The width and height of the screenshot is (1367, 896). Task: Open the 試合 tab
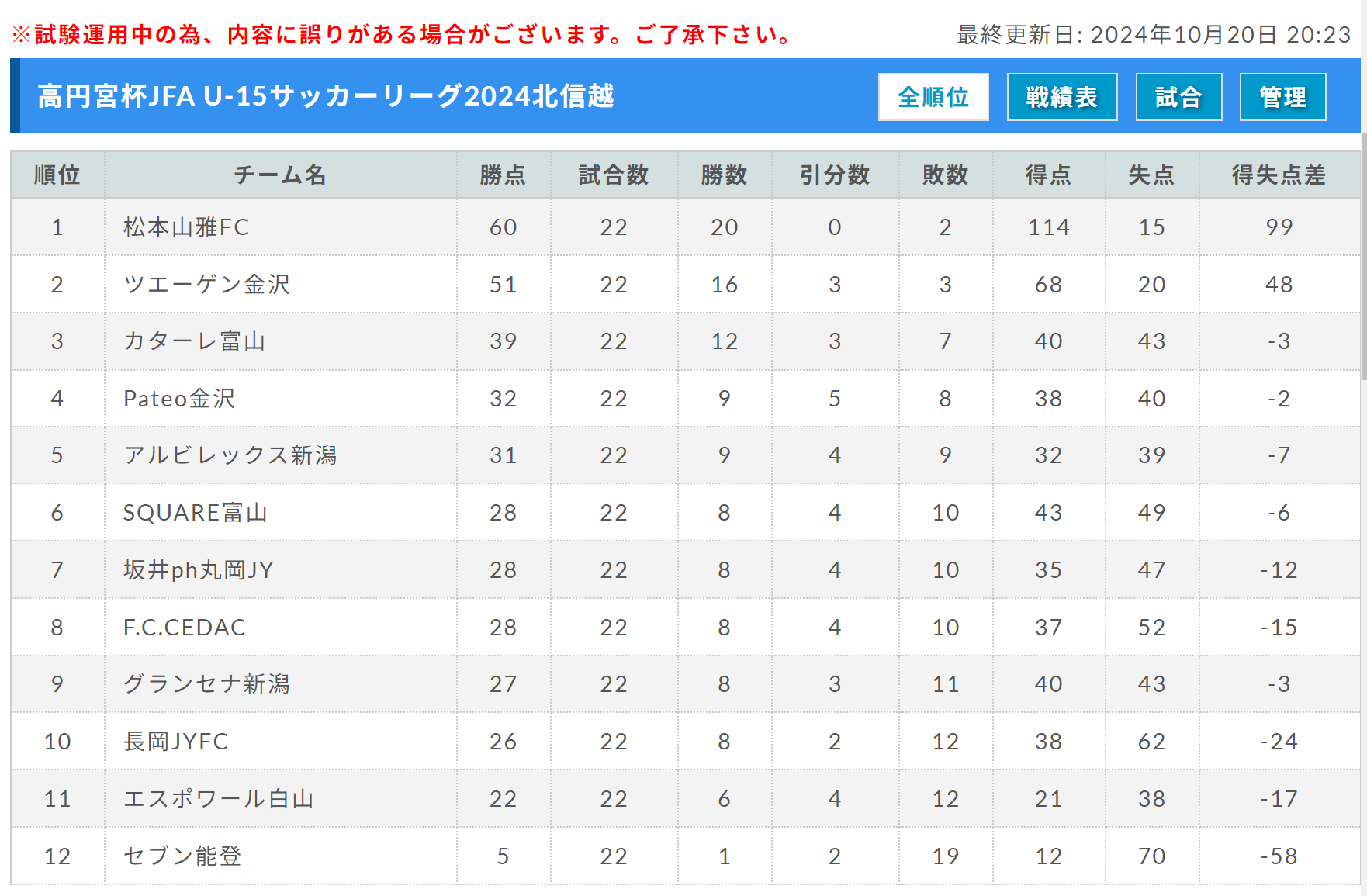pos(1178,97)
